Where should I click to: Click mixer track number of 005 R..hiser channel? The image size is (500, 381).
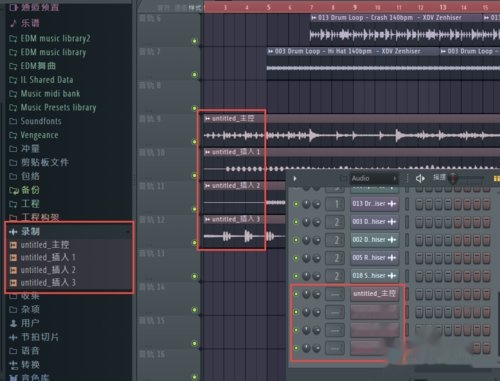tap(335, 258)
